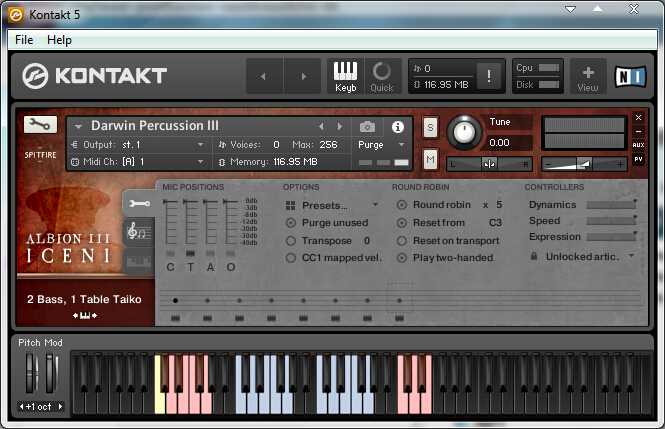Toggle Play two-handed option
This screenshot has width=665, height=429.
[402, 258]
